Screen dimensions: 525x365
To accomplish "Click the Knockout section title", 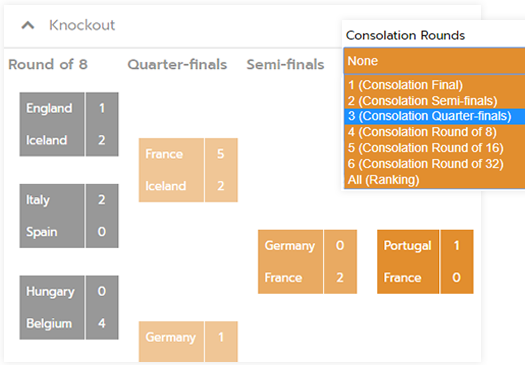I will click(x=82, y=25).
